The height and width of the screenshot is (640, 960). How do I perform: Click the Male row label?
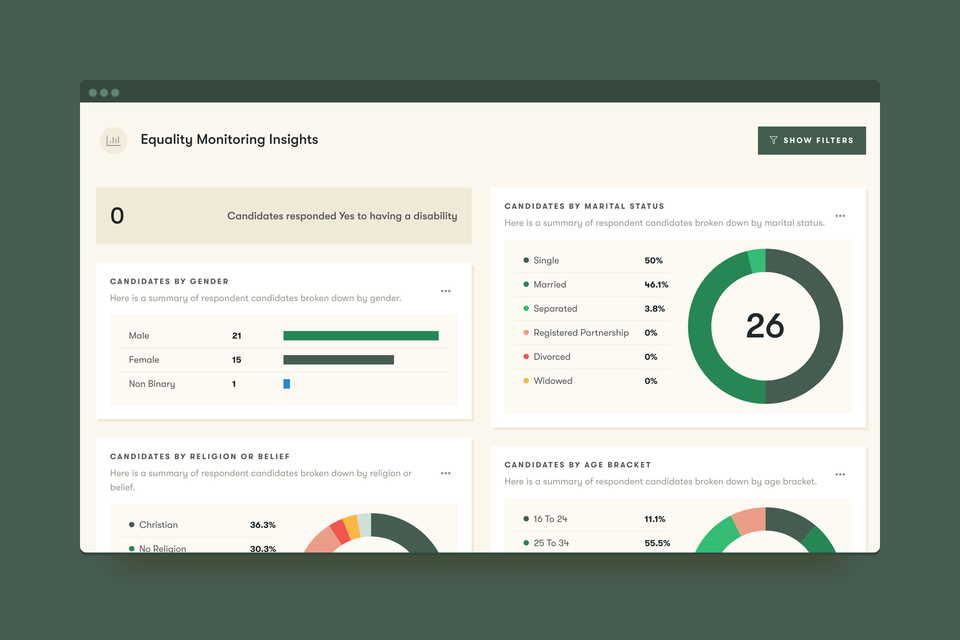pos(139,336)
